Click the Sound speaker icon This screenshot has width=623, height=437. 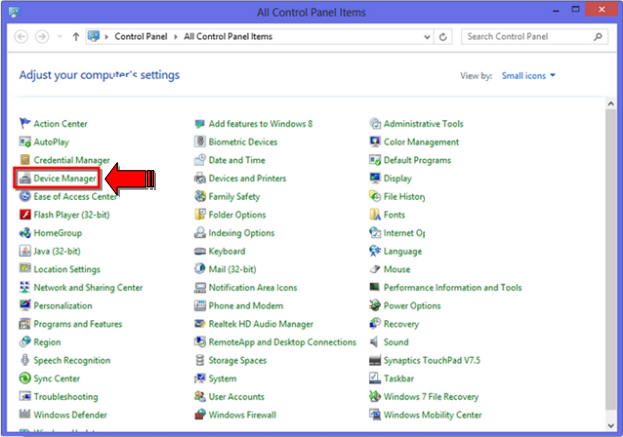coord(375,342)
